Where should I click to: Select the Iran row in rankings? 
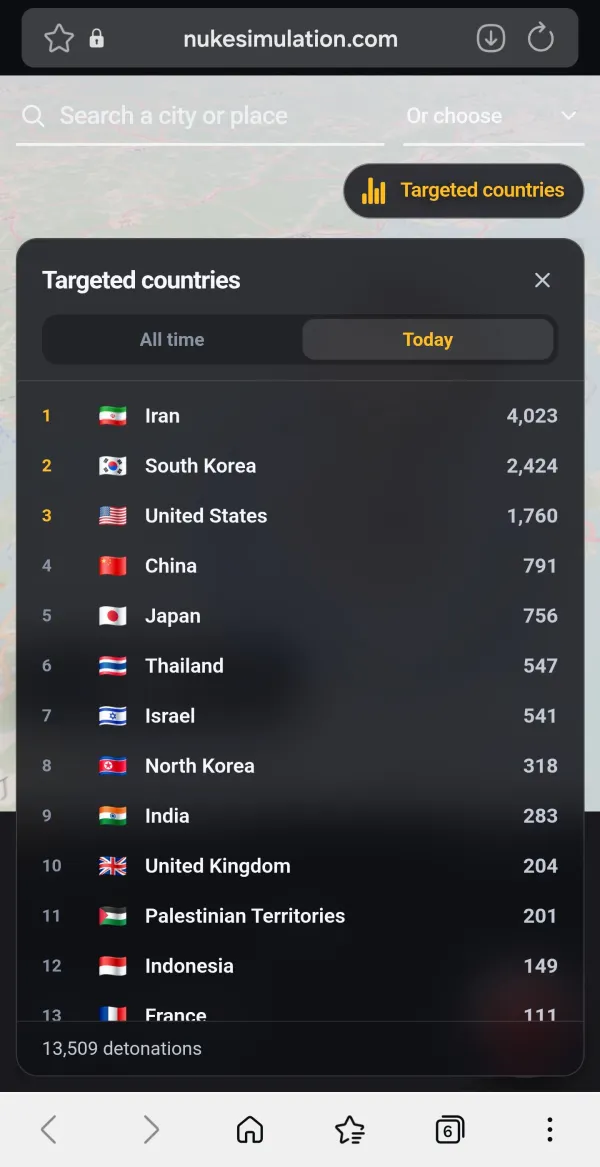(x=300, y=415)
